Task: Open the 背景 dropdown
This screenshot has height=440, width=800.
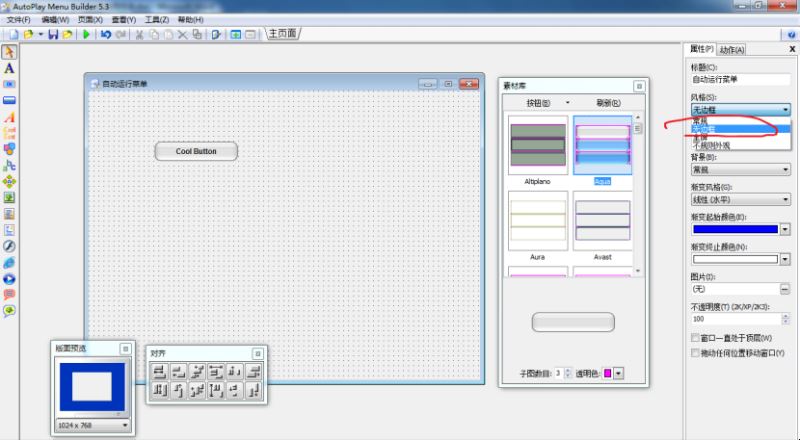Action: pyautogui.click(x=740, y=169)
